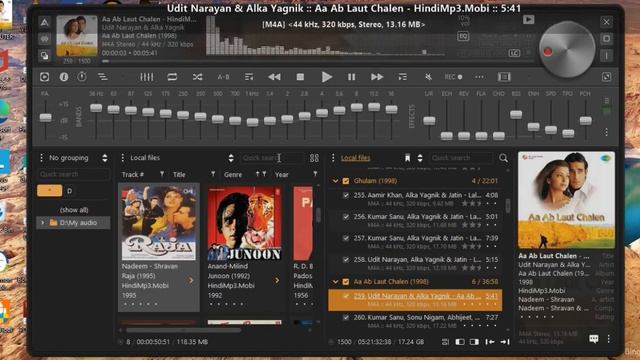Open the queue list icon next to A-B
Image resolution: width=640 pixels, height=360 pixels.
coord(249,77)
